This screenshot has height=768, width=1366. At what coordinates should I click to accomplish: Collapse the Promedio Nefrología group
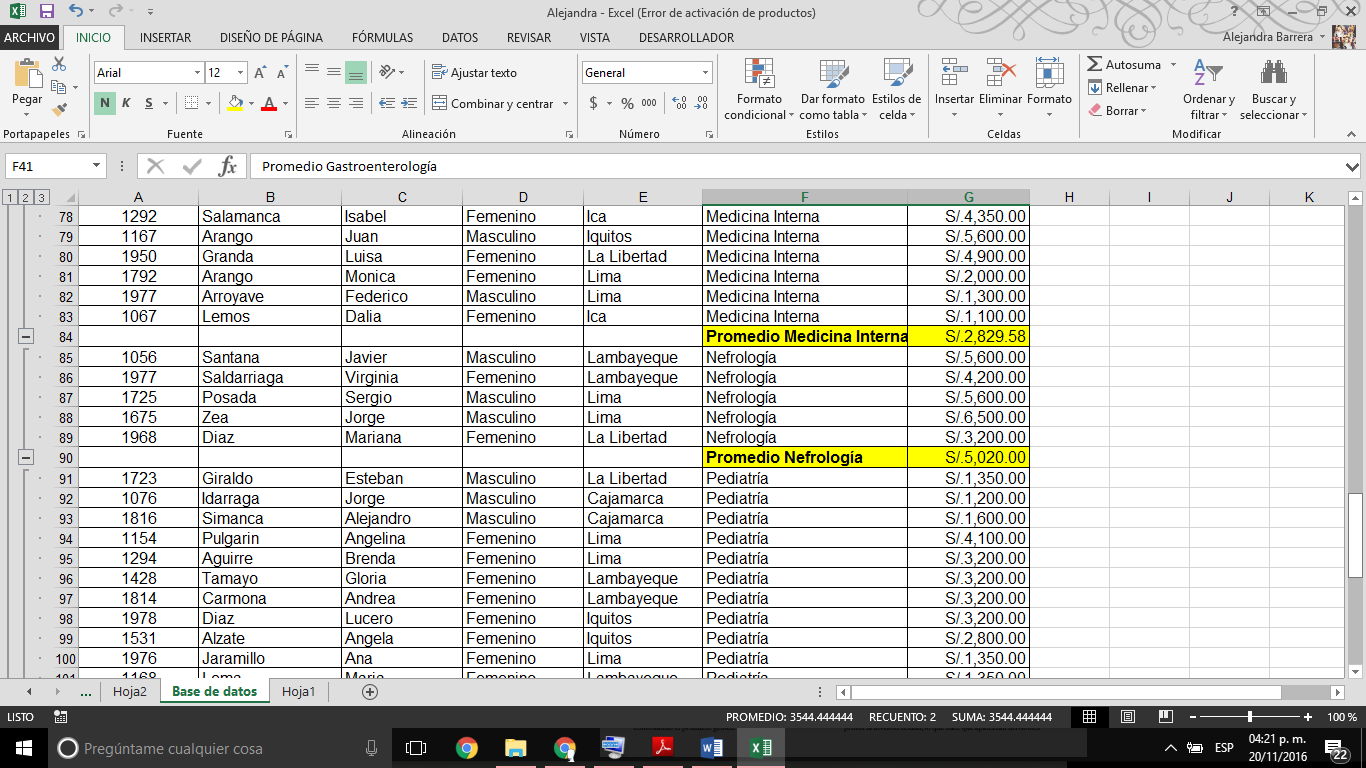coord(24,457)
